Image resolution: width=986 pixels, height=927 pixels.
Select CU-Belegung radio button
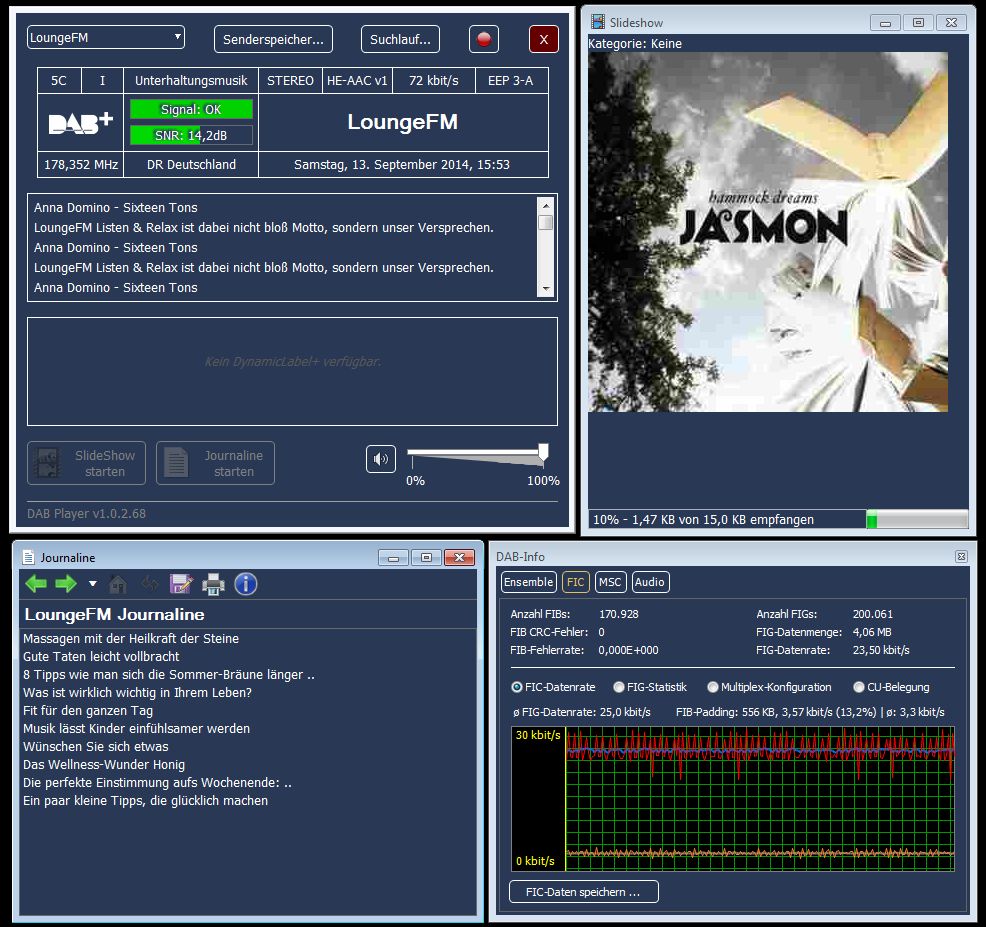(x=858, y=687)
